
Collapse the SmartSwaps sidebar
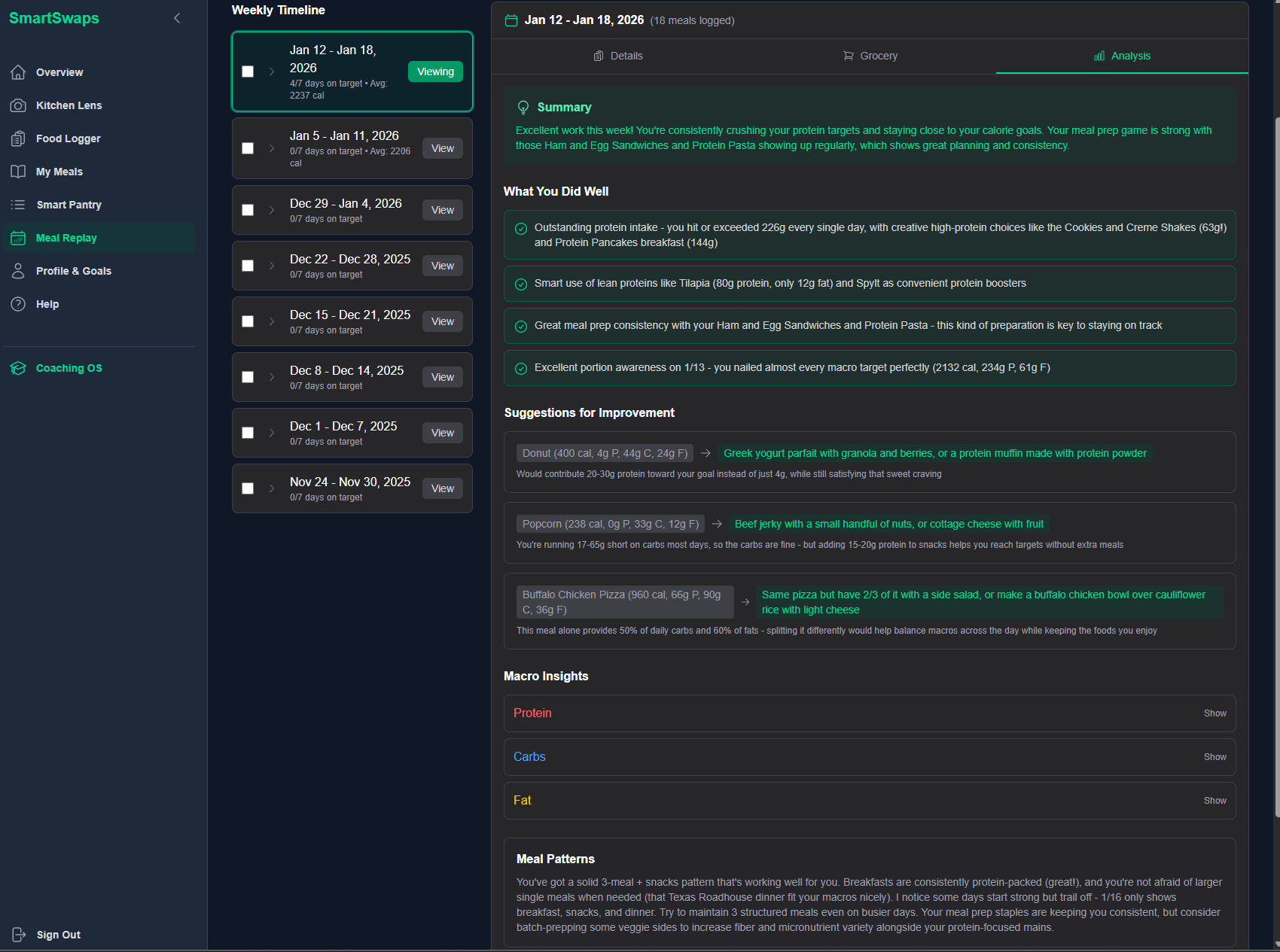click(176, 18)
